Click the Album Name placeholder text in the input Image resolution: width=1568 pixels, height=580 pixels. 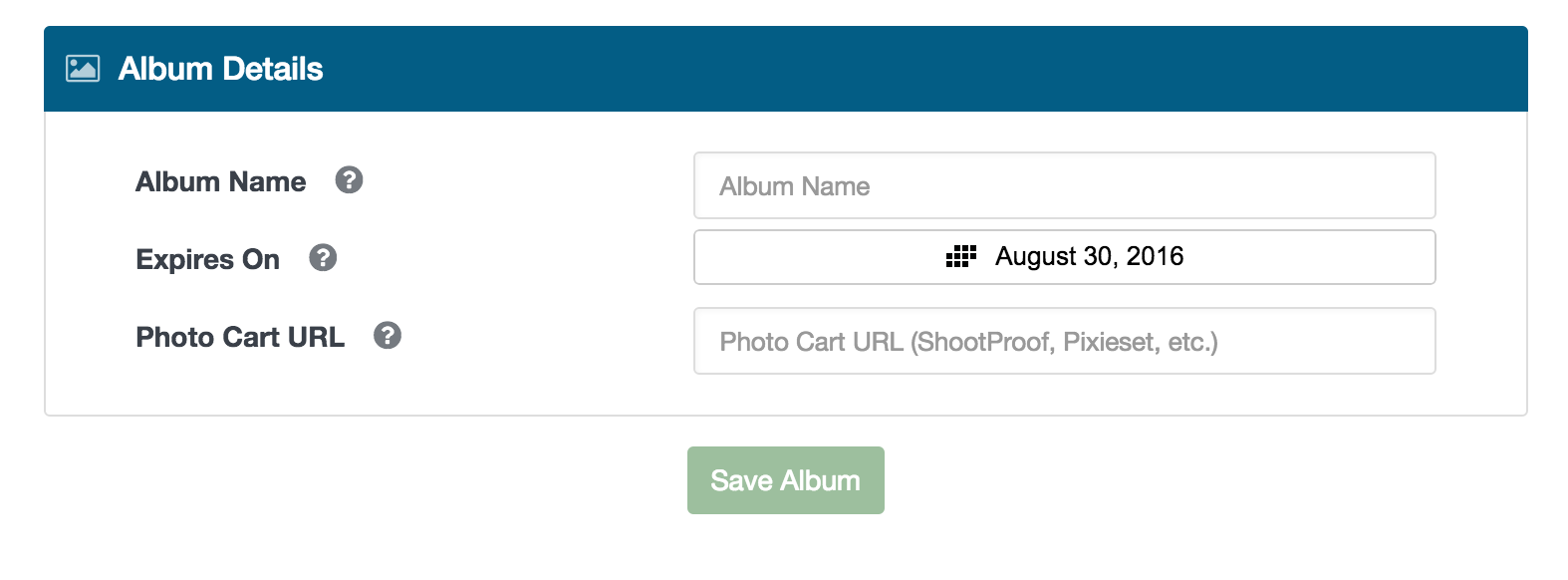click(795, 186)
